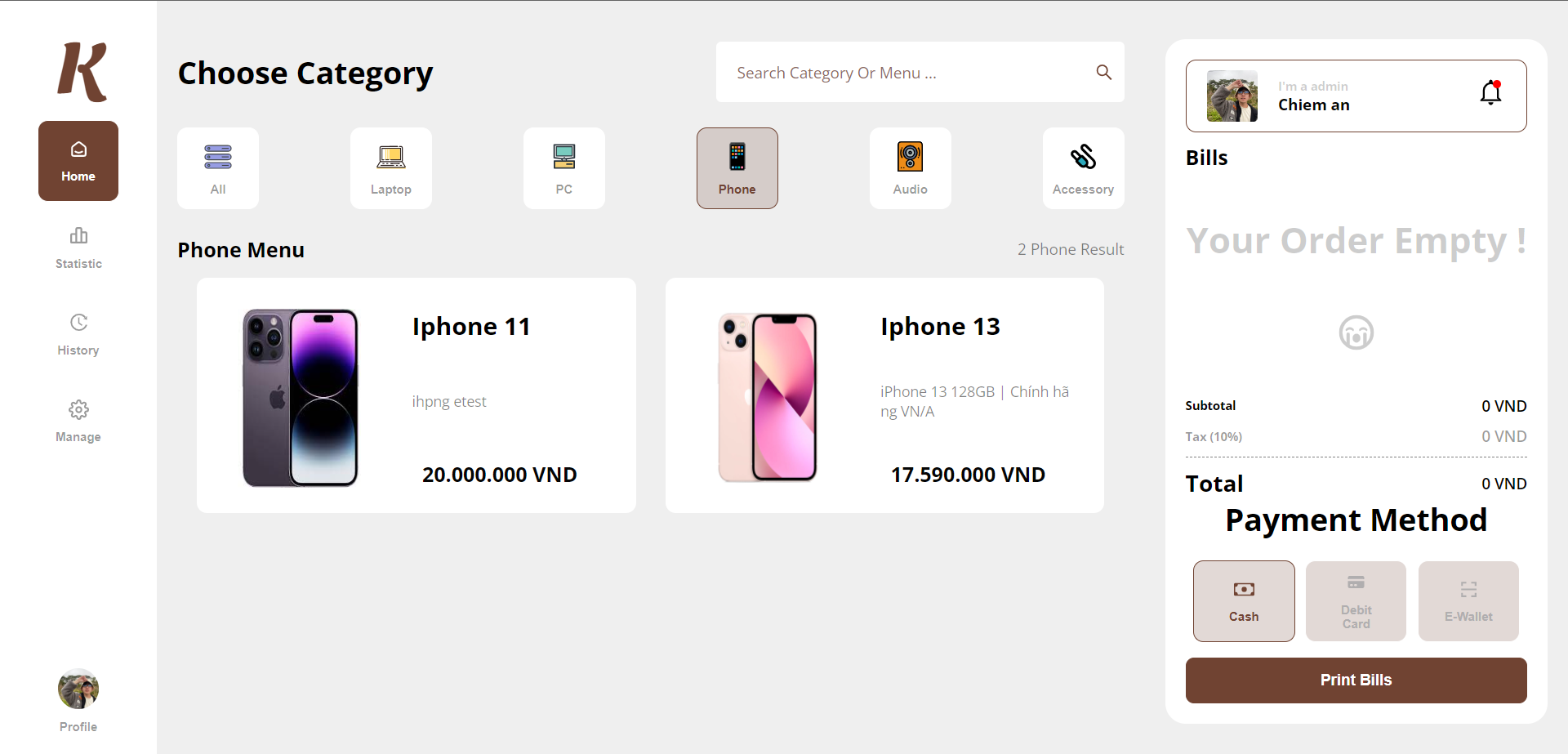Screen dimensions: 1568x754
Task: Click the notification bell icon
Action: click(1490, 93)
